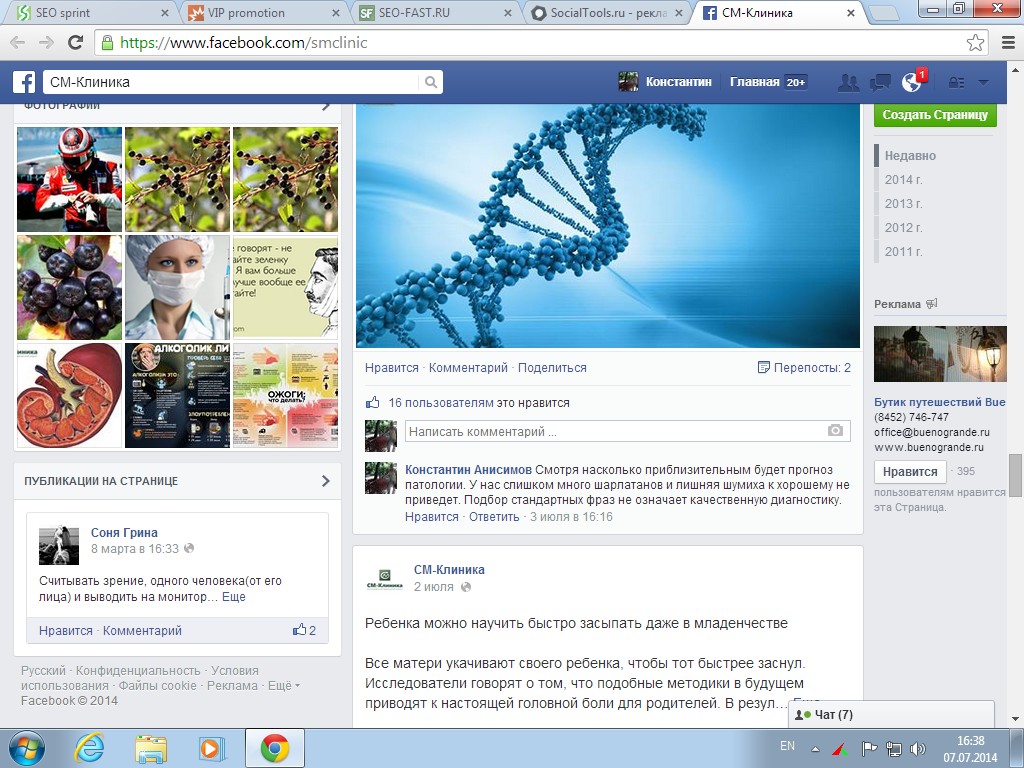The width and height of the screenshot is (1024, 768).
Task: Open СМ-Клиника post author link
Action: pyautogui.click(x=449, y=569)
